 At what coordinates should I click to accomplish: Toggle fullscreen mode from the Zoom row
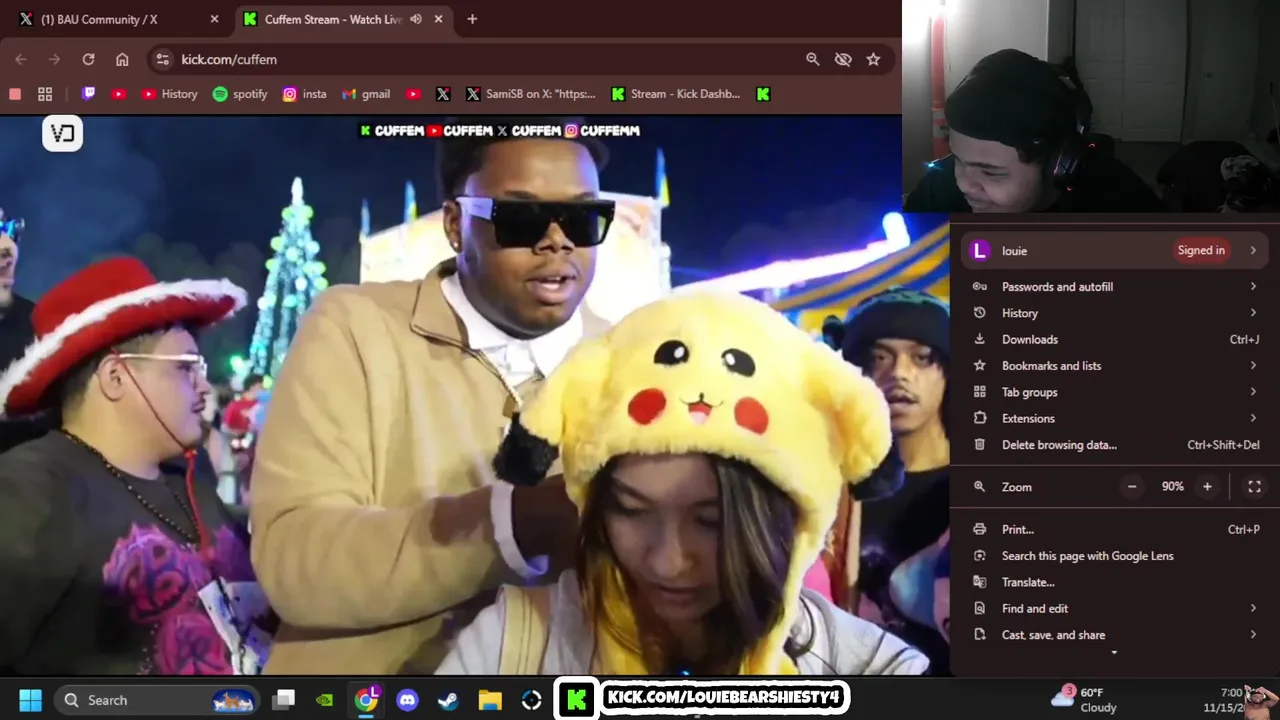1254,487
